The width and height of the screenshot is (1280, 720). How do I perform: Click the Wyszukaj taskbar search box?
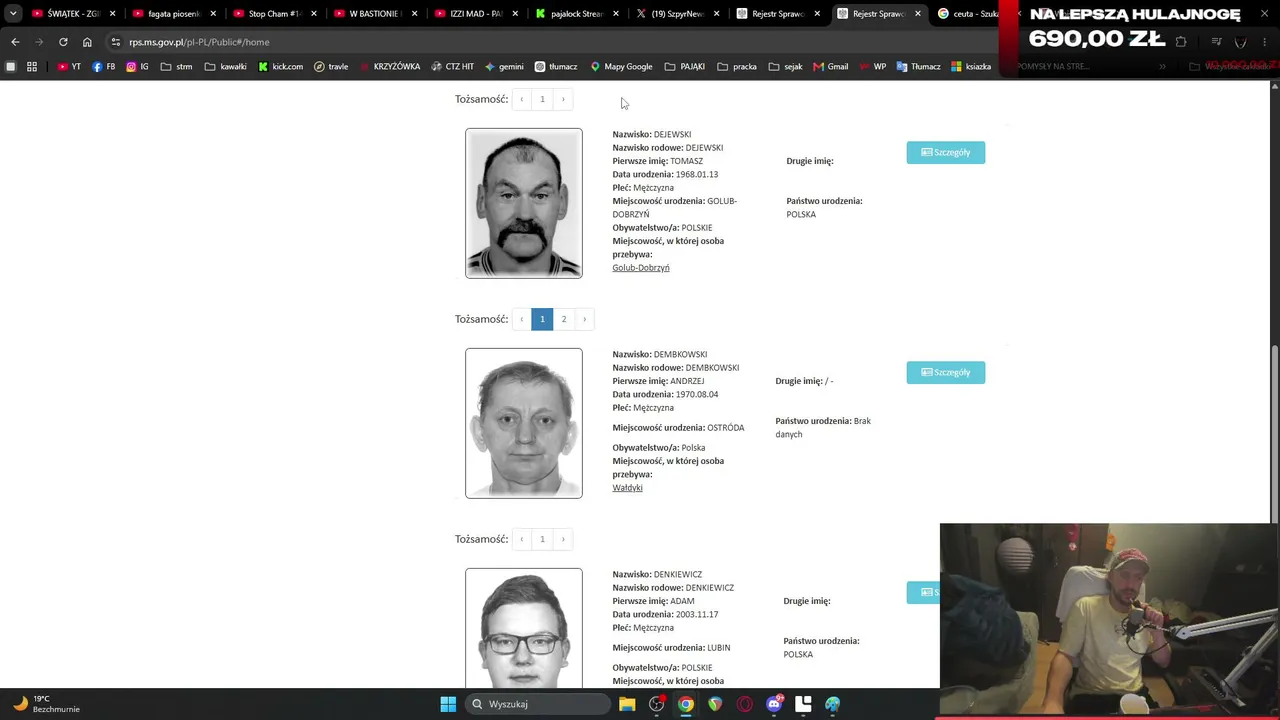tap(537, 704)
